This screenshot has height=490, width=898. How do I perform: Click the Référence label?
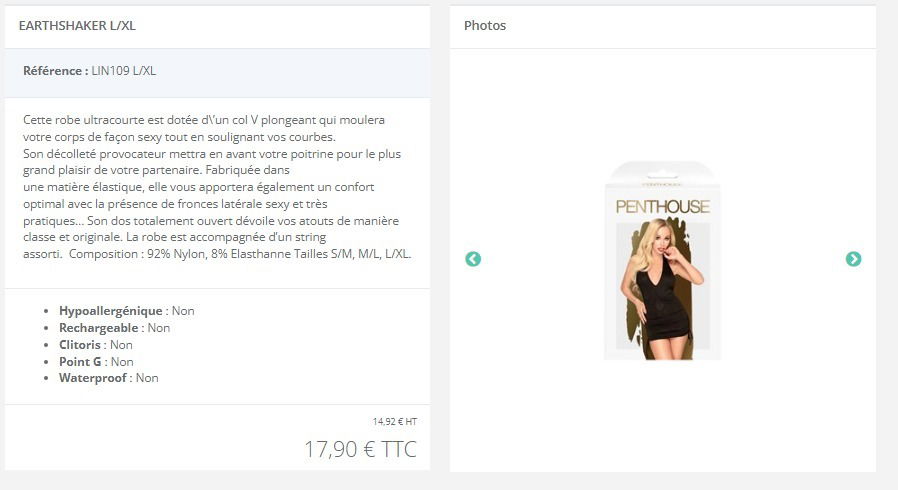pyautogui.click(x=56, y=71)
